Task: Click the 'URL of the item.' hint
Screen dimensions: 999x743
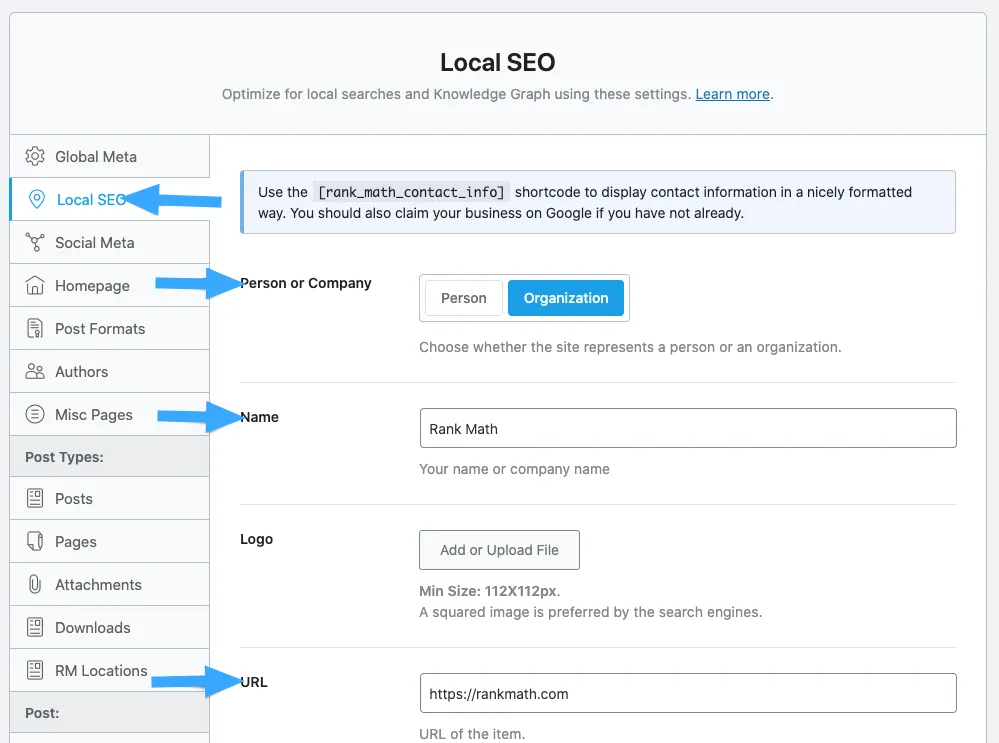Action: pos(472,734)
